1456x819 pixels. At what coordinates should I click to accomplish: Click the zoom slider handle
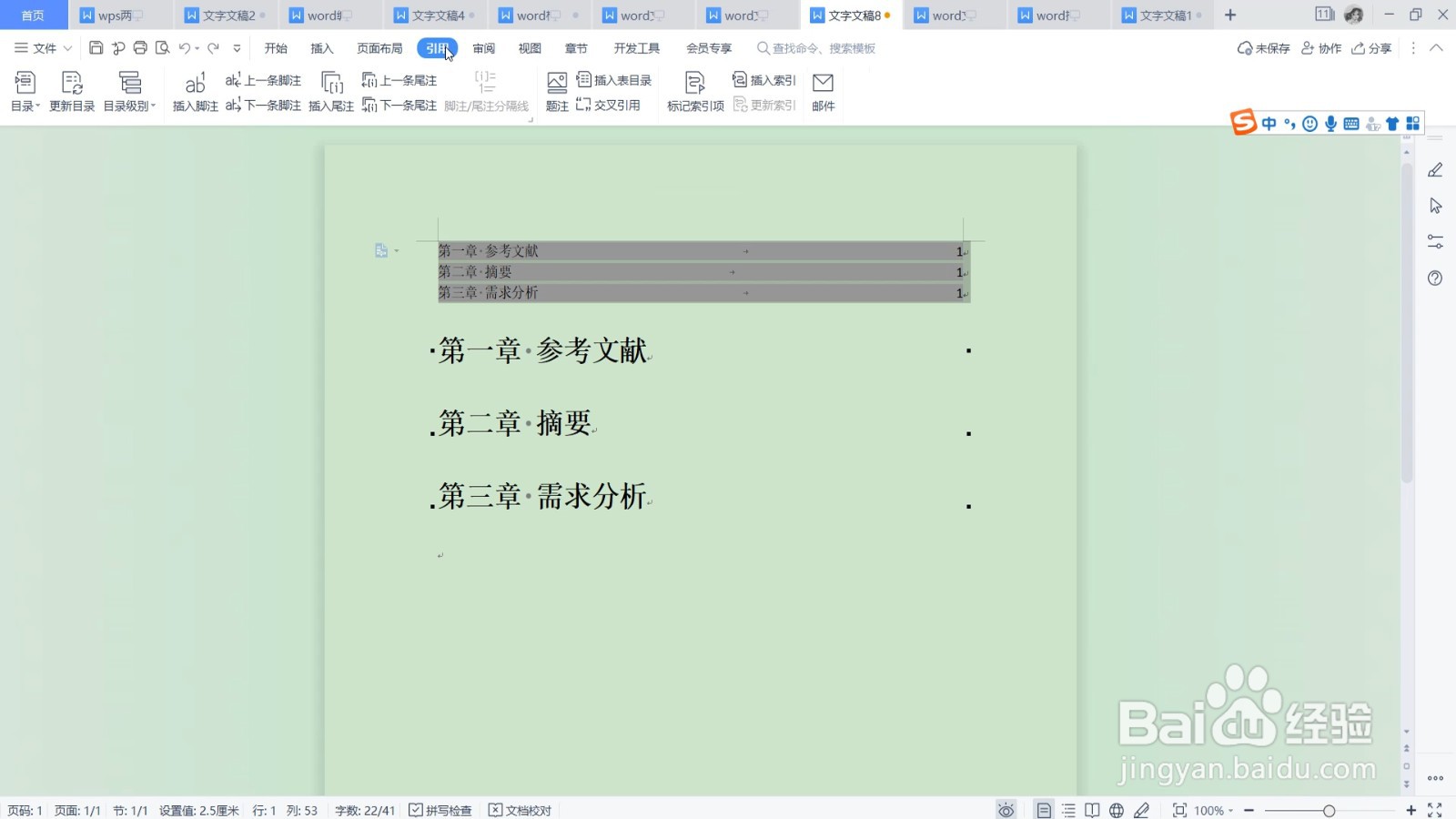(1329, 810)
